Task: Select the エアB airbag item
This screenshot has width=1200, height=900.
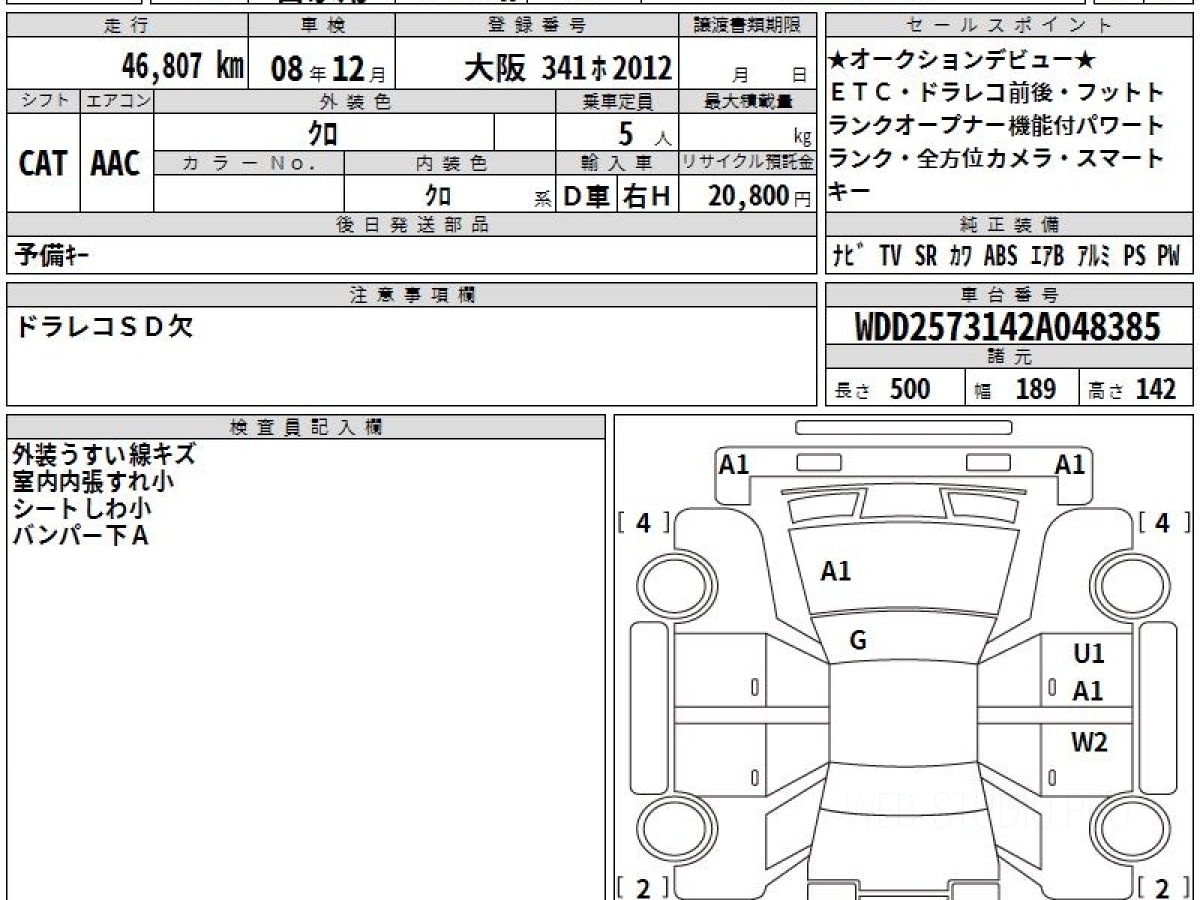Action: 1048,255
